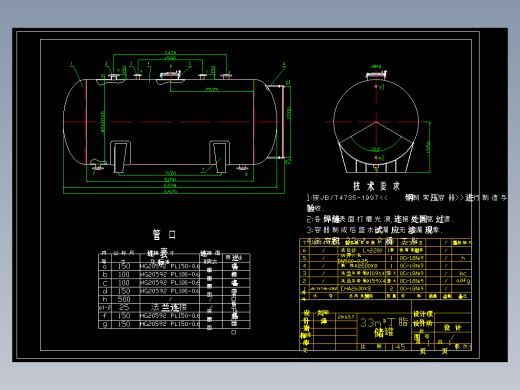Click the '技术要求' technical requirements heading
Viewport: 520px width, 390px height.
[x=376, y=186]
